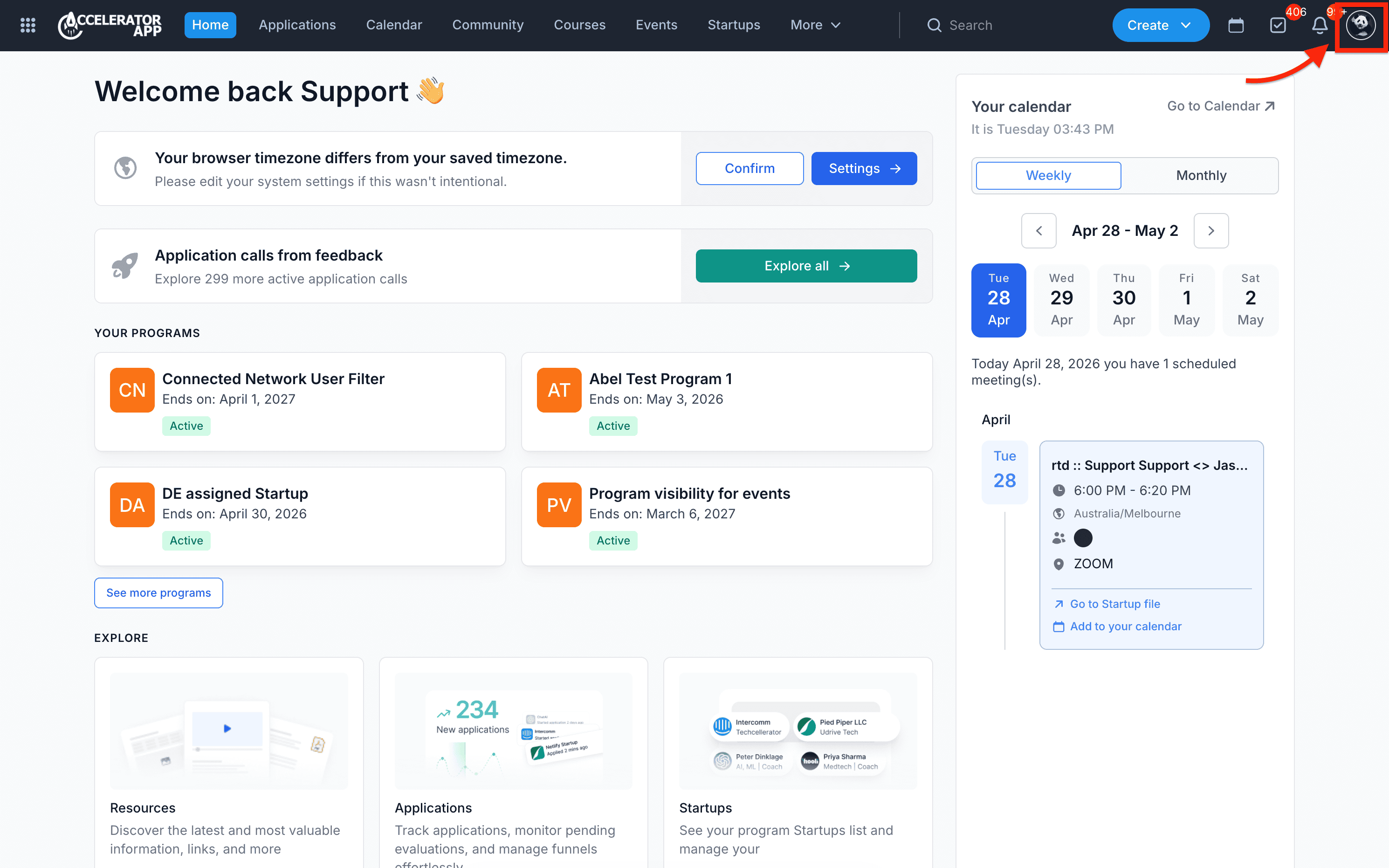Image resolution: width=1389 pixels, height=868 pixels.
Task: Switch calendar to Weekly view
Action: tap(1048, 175)
